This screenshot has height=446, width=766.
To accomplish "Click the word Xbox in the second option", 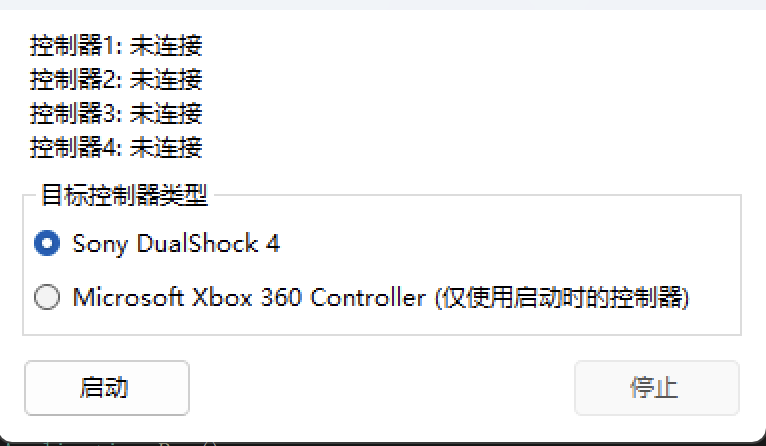I will coord(222,297).
